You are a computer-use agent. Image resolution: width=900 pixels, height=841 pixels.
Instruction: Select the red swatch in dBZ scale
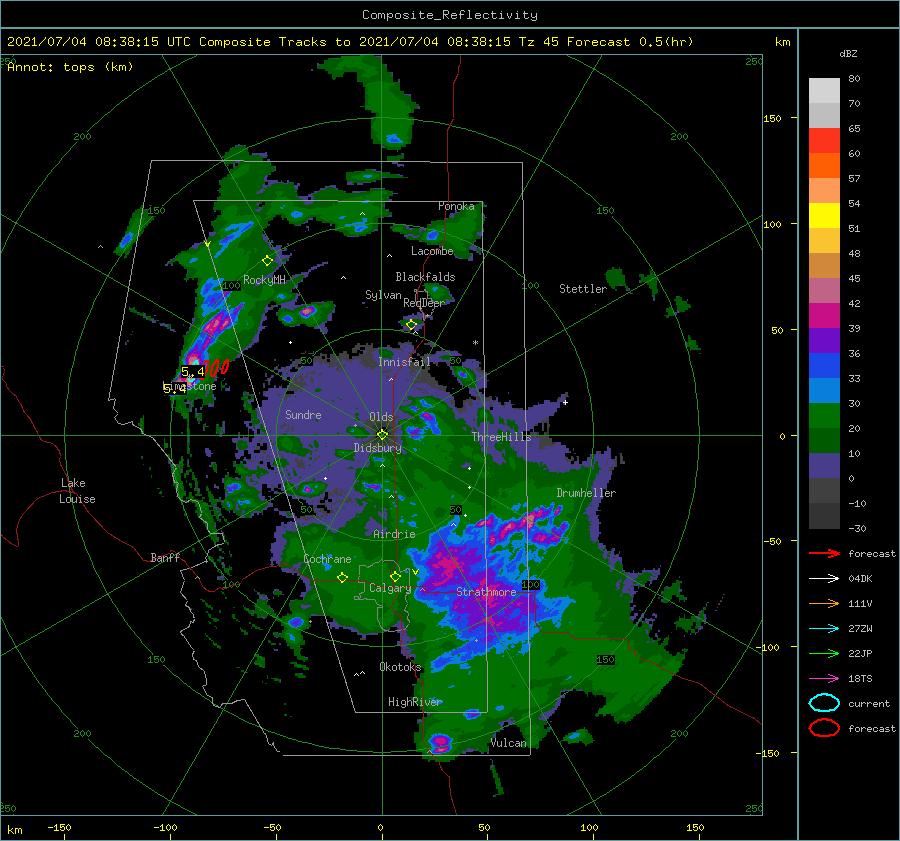coord(824,141)
